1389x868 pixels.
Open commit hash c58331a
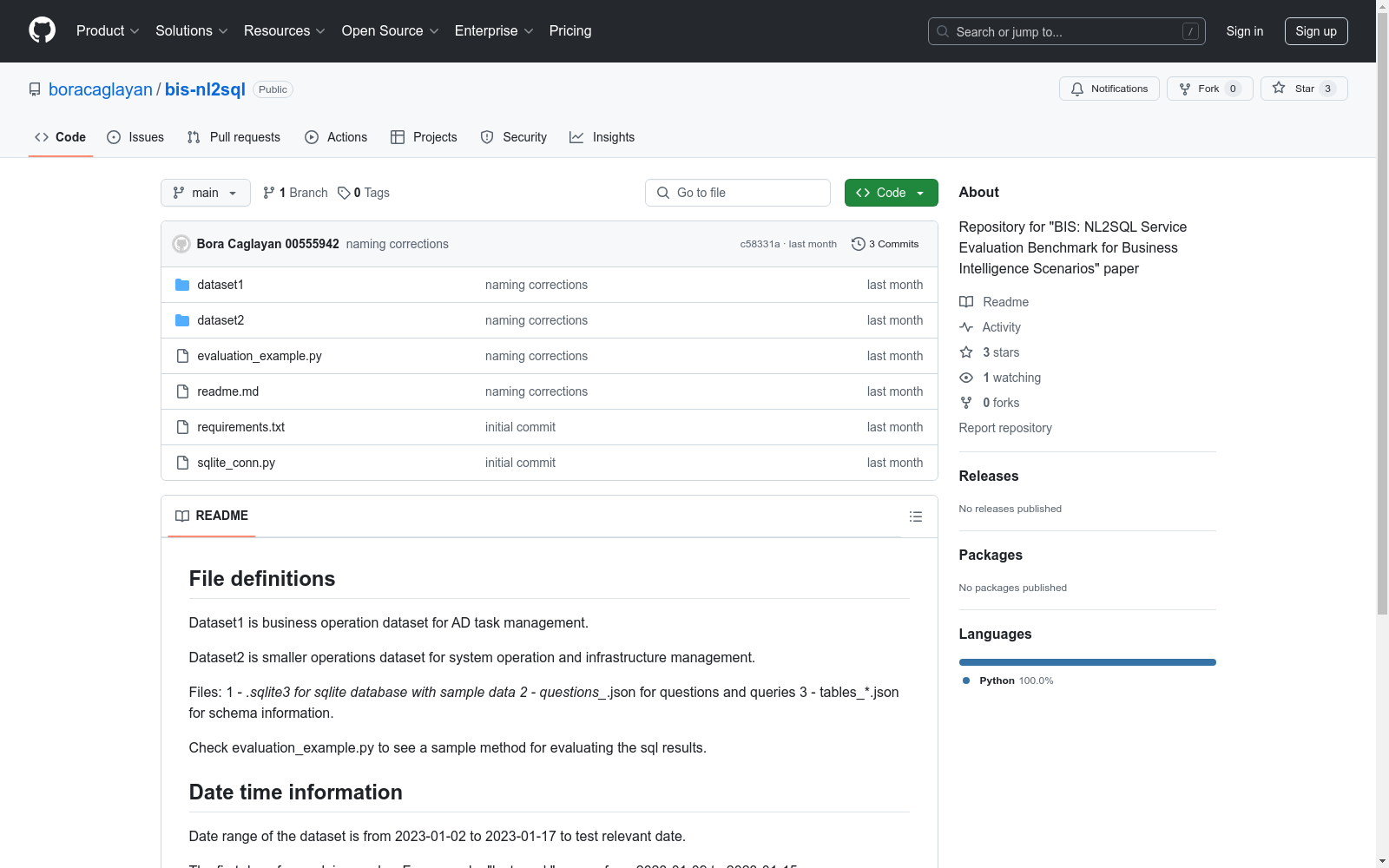pyautogui.click(x=760, y=244)
